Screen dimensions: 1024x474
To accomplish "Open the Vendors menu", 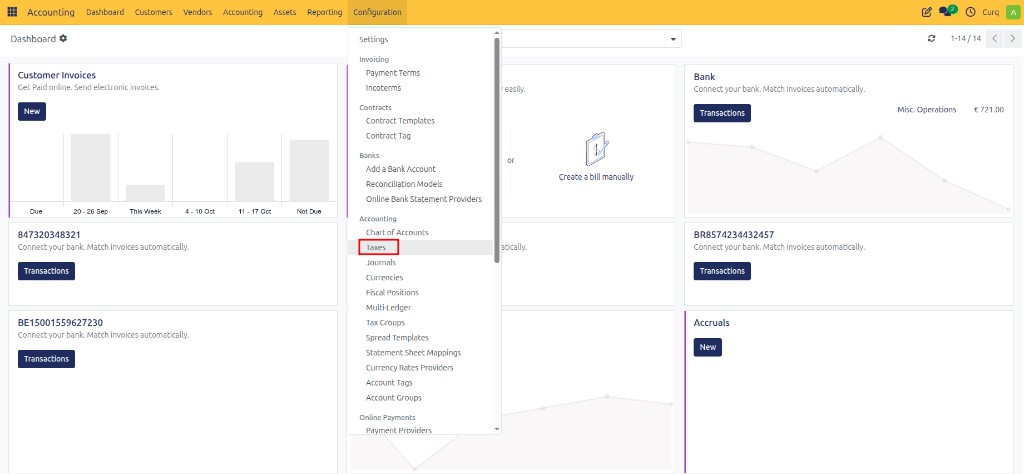I will [x=197, y=12].
